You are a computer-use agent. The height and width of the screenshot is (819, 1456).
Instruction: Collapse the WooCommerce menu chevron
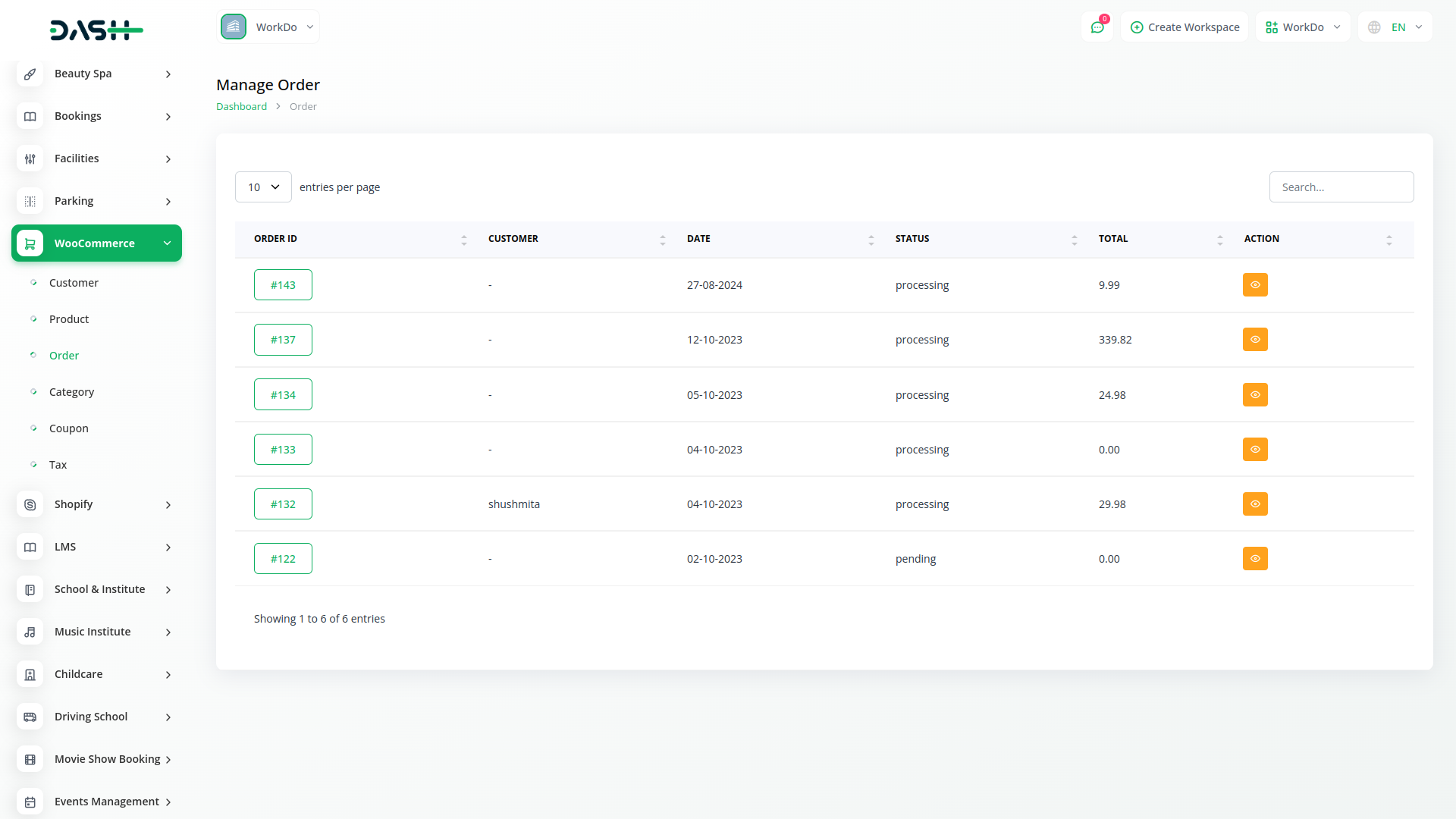tap(167, 243)
